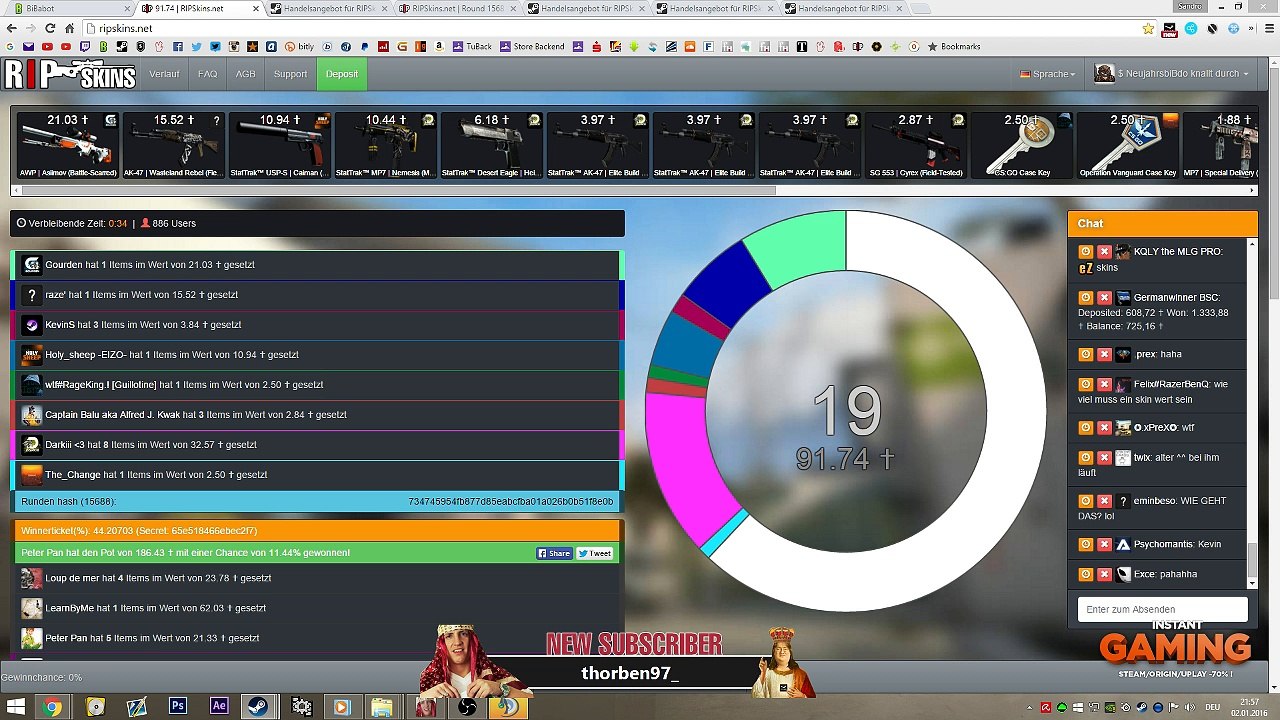Select the StatTrak Desert Eagle thumbnail
This screenshot has height=720, width=1280.
(492, 145)
